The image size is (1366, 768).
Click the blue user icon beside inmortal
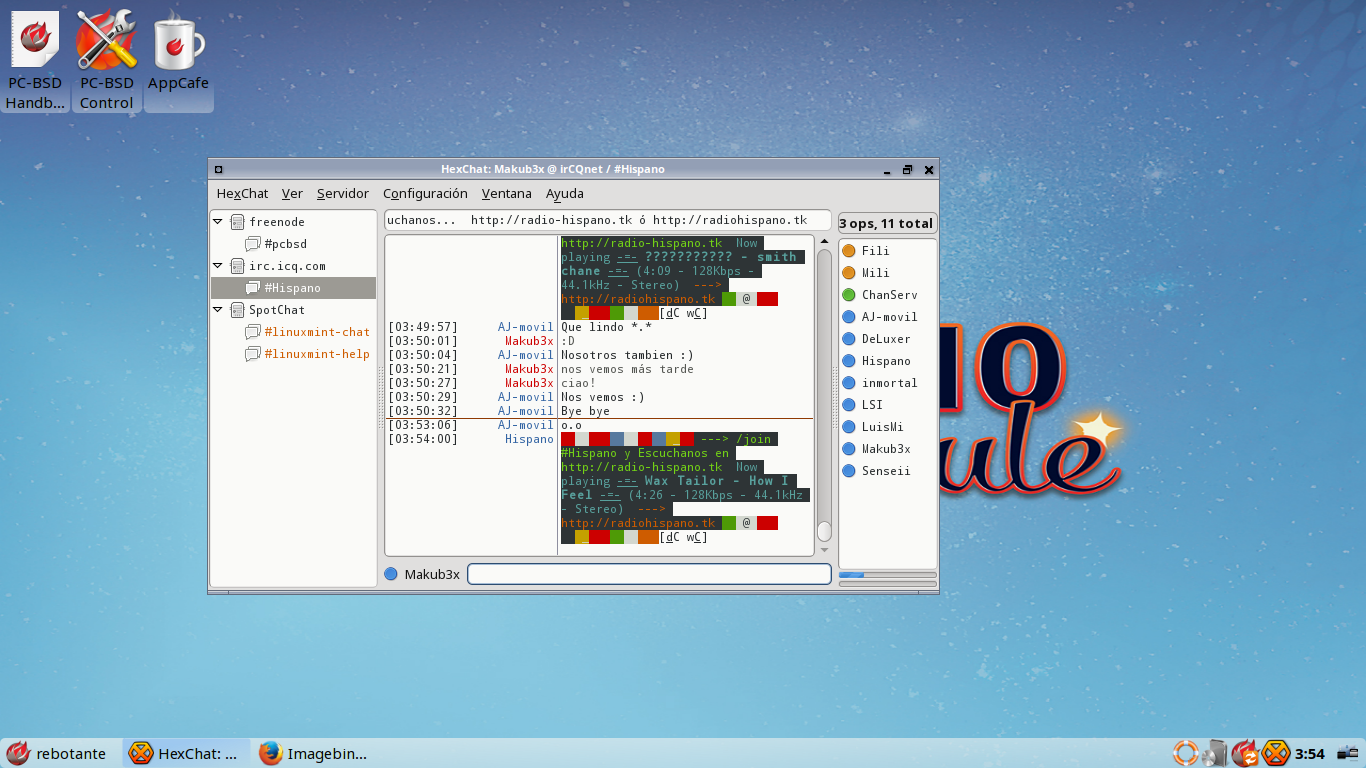pos(849,383)
